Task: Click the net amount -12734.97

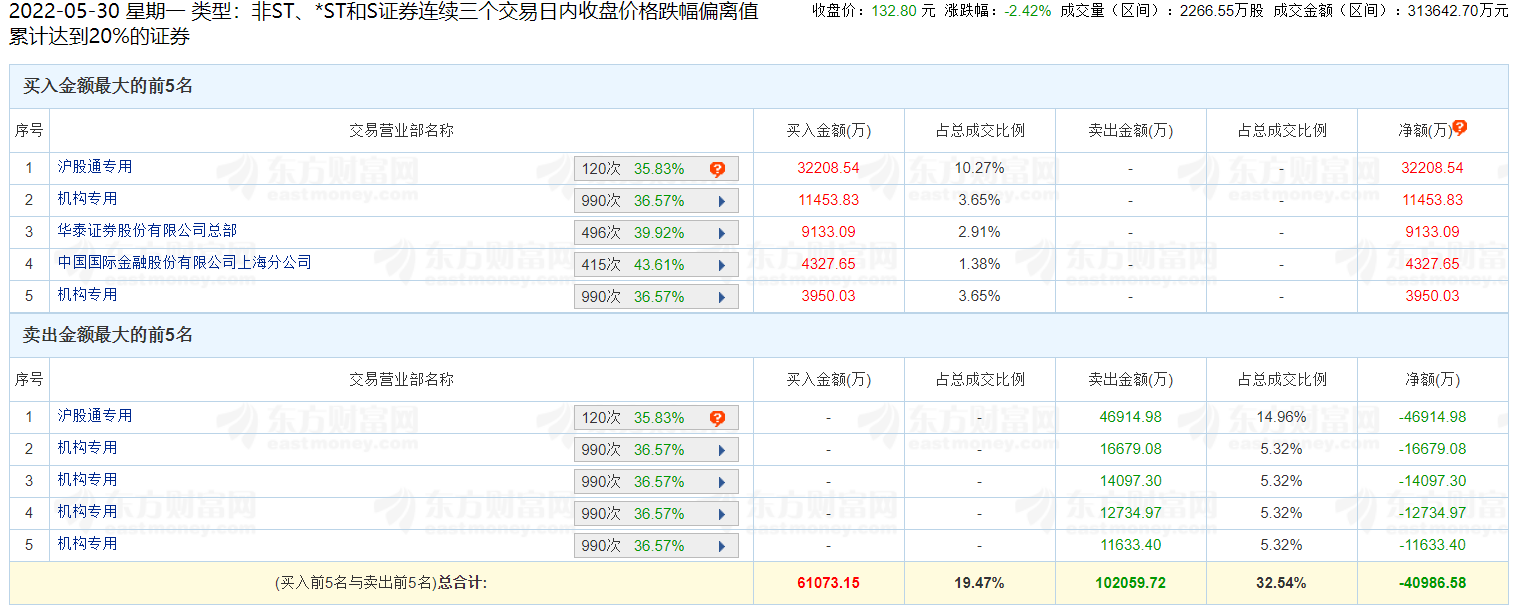Action: (x=1432, y=513)
